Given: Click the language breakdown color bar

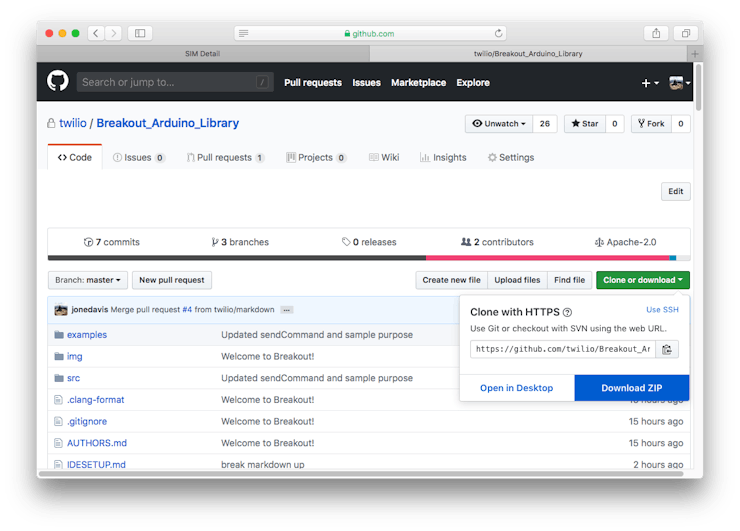Looking at the screenshot, I should coord(369,258).
